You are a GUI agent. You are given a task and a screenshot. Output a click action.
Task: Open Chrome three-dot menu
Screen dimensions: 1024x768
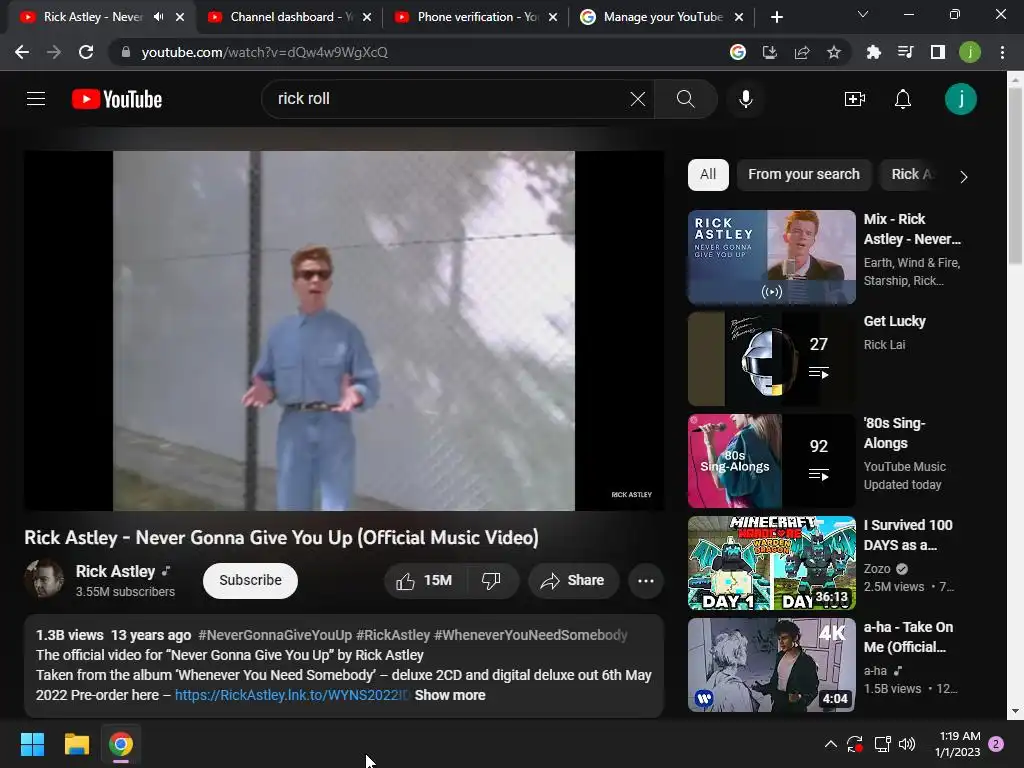1002,52
